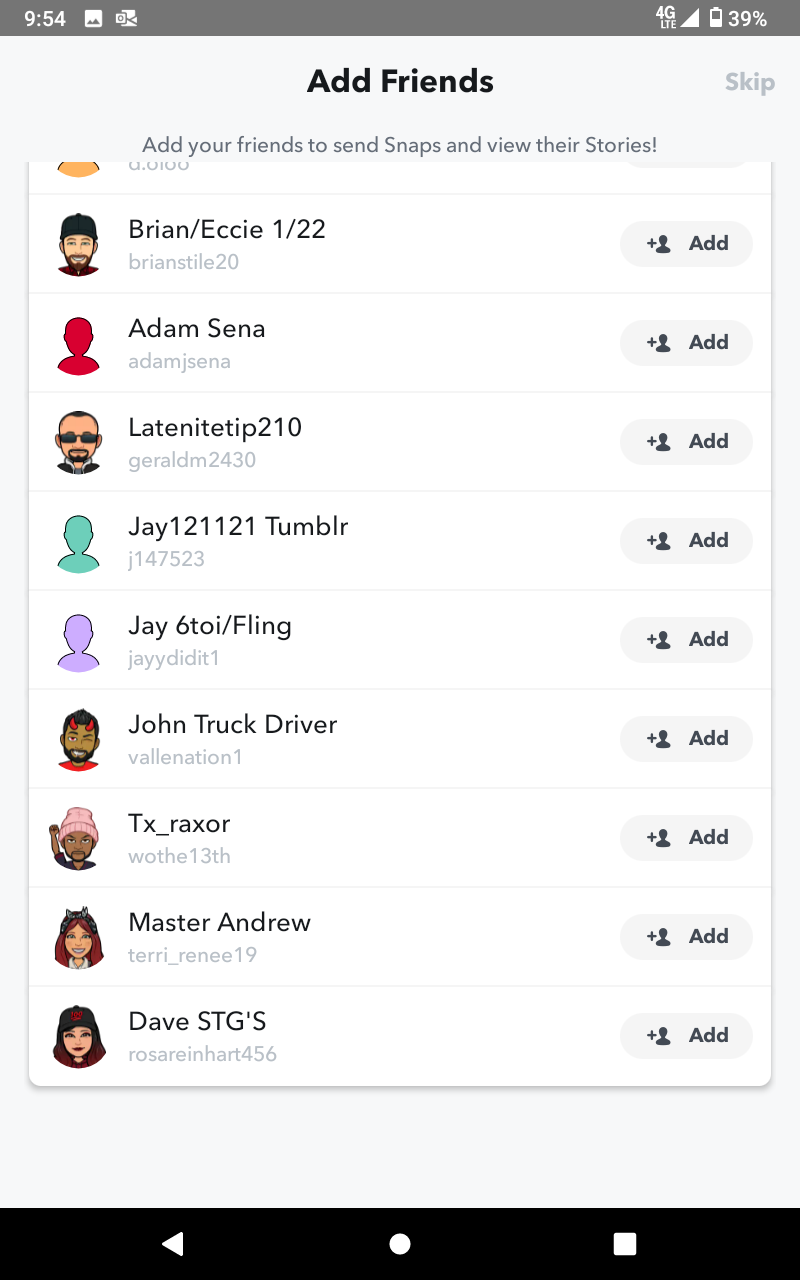
Task: Tap Brian/Eccie 1/22 Bitmoji avatar
Action: coord(78,244)
